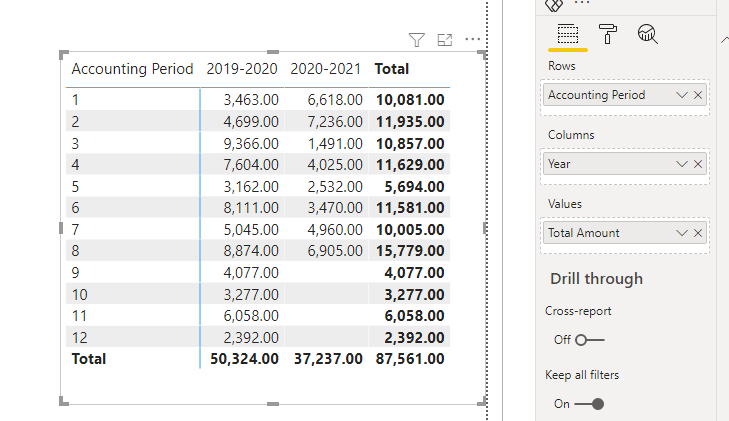Click the Total row label
729x421 pixels.
89,359
